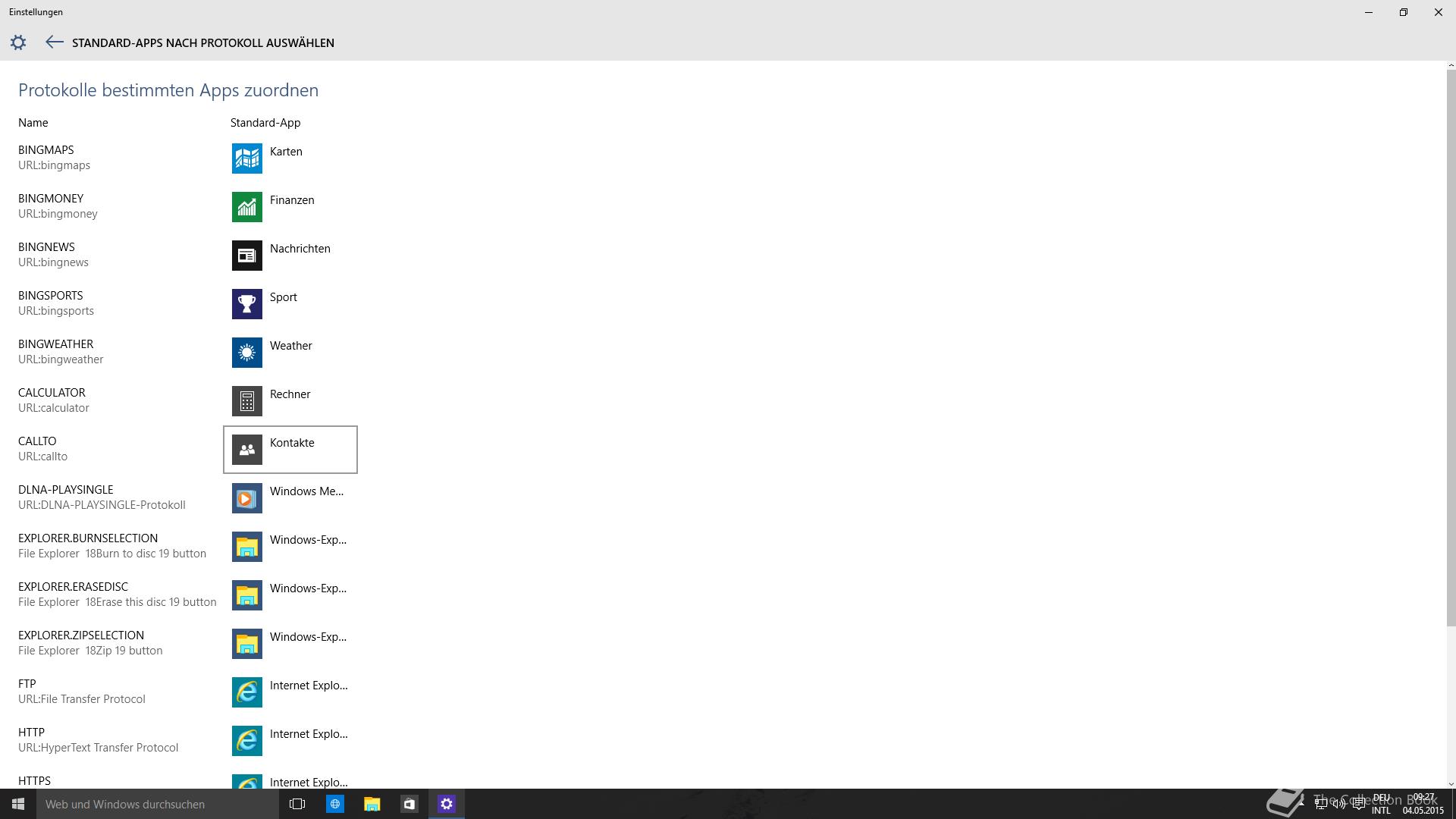Select the EXPLORER.ZIPSELECTION protocol name
The image size is (1456, 819).
pyautogui.click(x=81, y=635)
